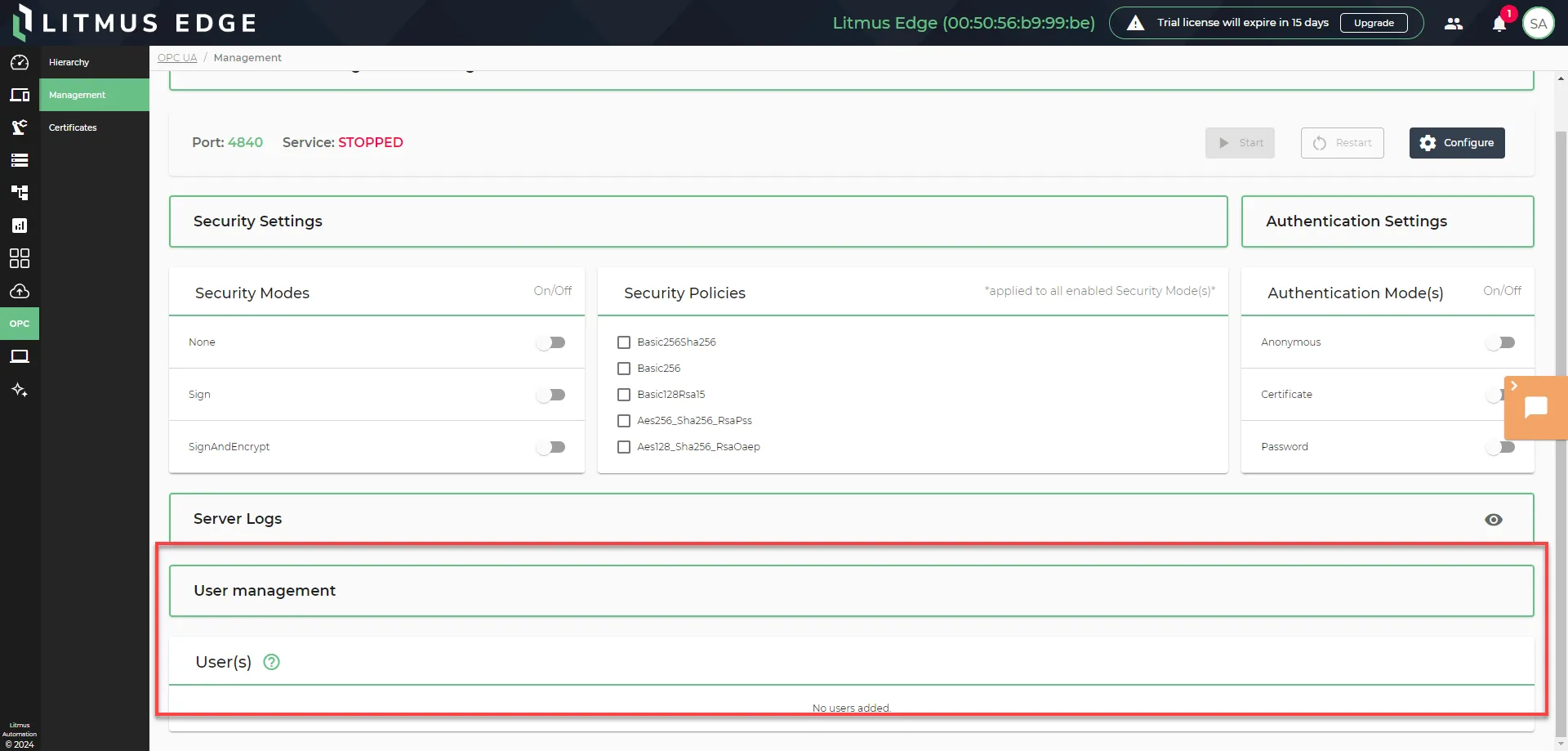1568x751 pixels.
Task: Click the OPC UA breadcrumb link
Action: click(177, 57)
